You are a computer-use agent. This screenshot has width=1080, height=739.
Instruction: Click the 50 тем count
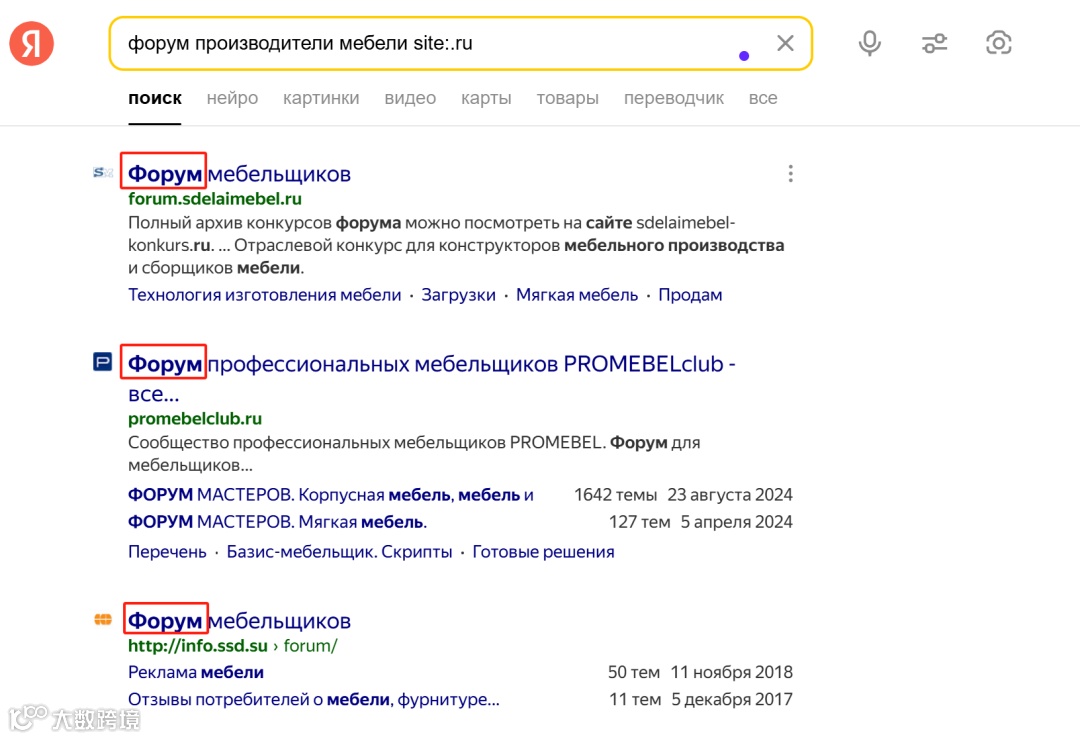634,672
